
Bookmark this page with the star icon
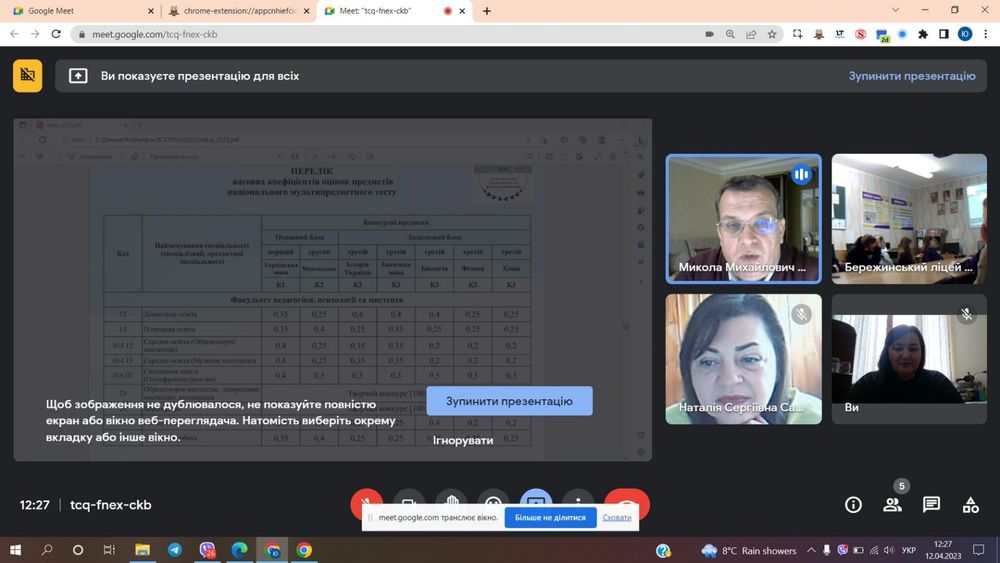pos(772,34)
